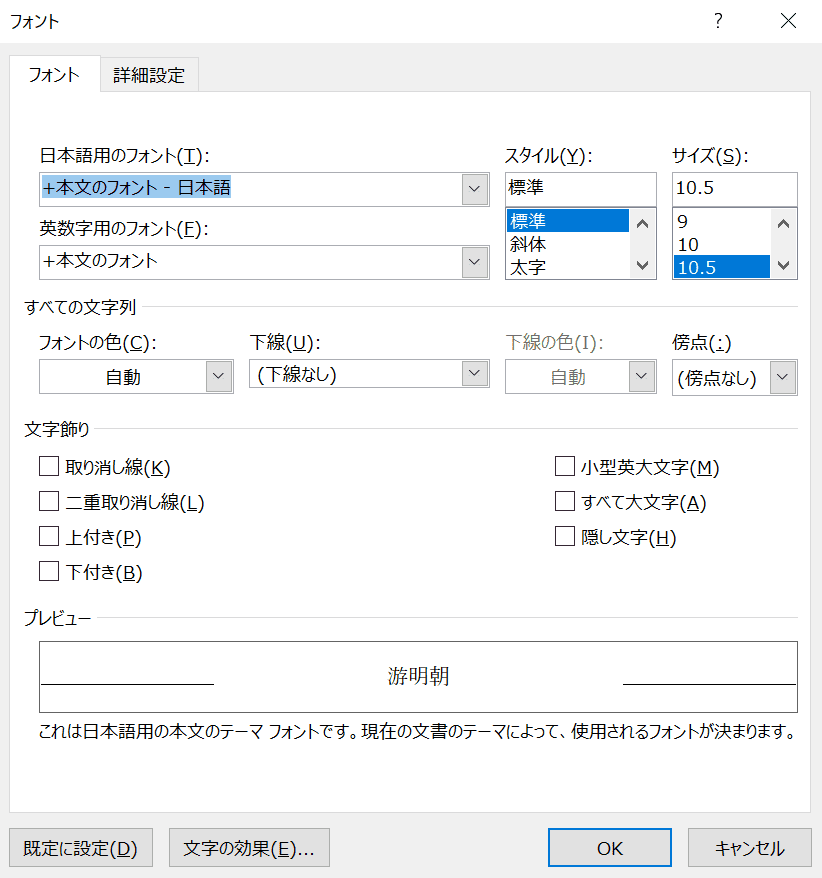Screen dimensions: 822x878
Task: Click the help question mark icon
Action: point(718,21)
